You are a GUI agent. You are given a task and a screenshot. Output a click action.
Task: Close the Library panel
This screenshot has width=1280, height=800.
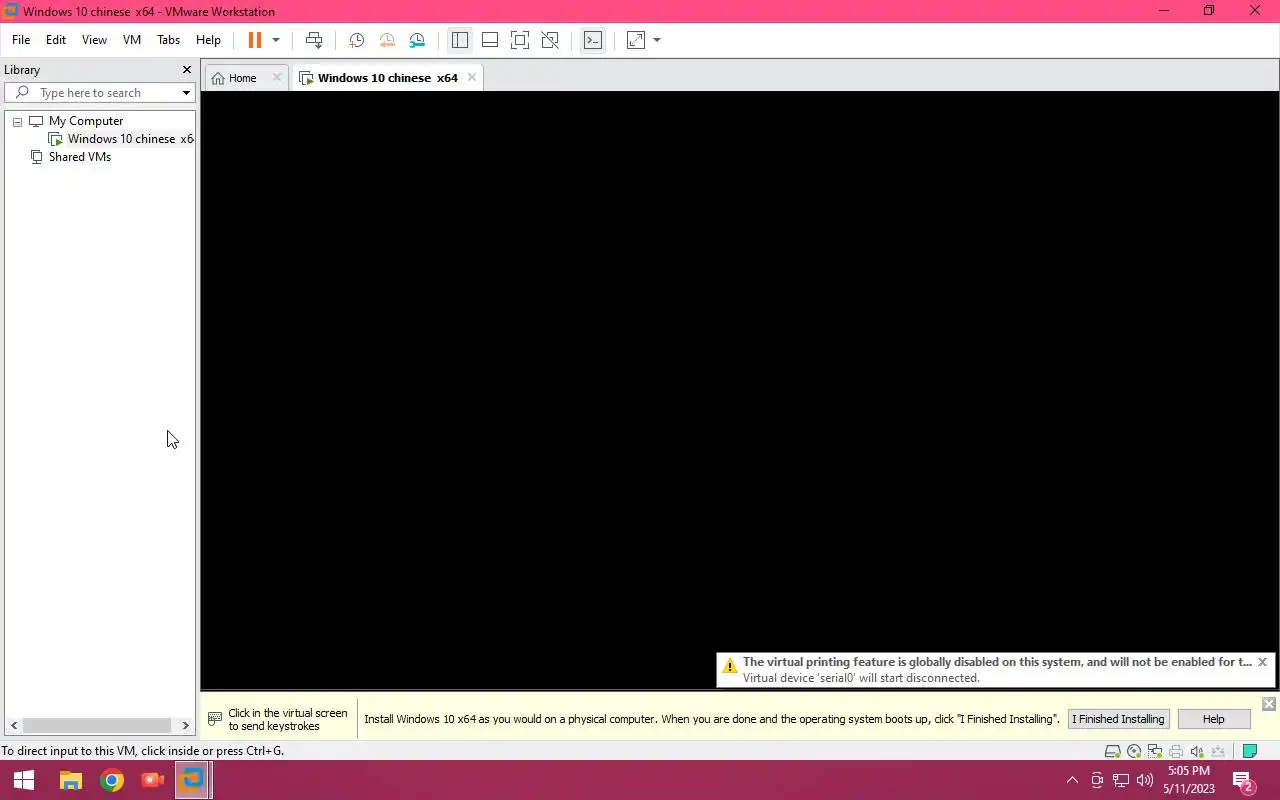(186, 70)
